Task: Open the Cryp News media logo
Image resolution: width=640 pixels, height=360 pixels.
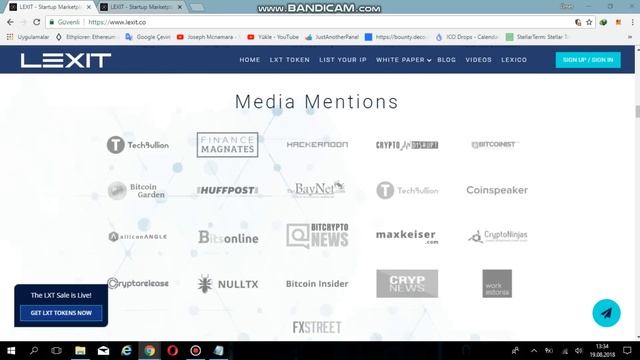Action: point(407,283)
